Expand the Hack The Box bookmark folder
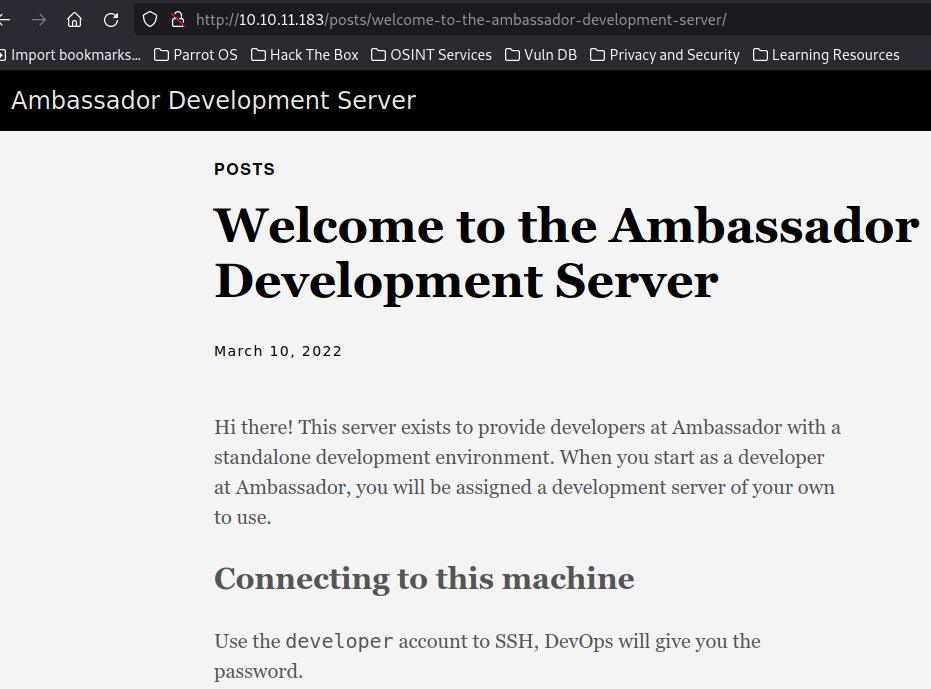Viewport: 931px width, 689px height. [x=304, y=55]
